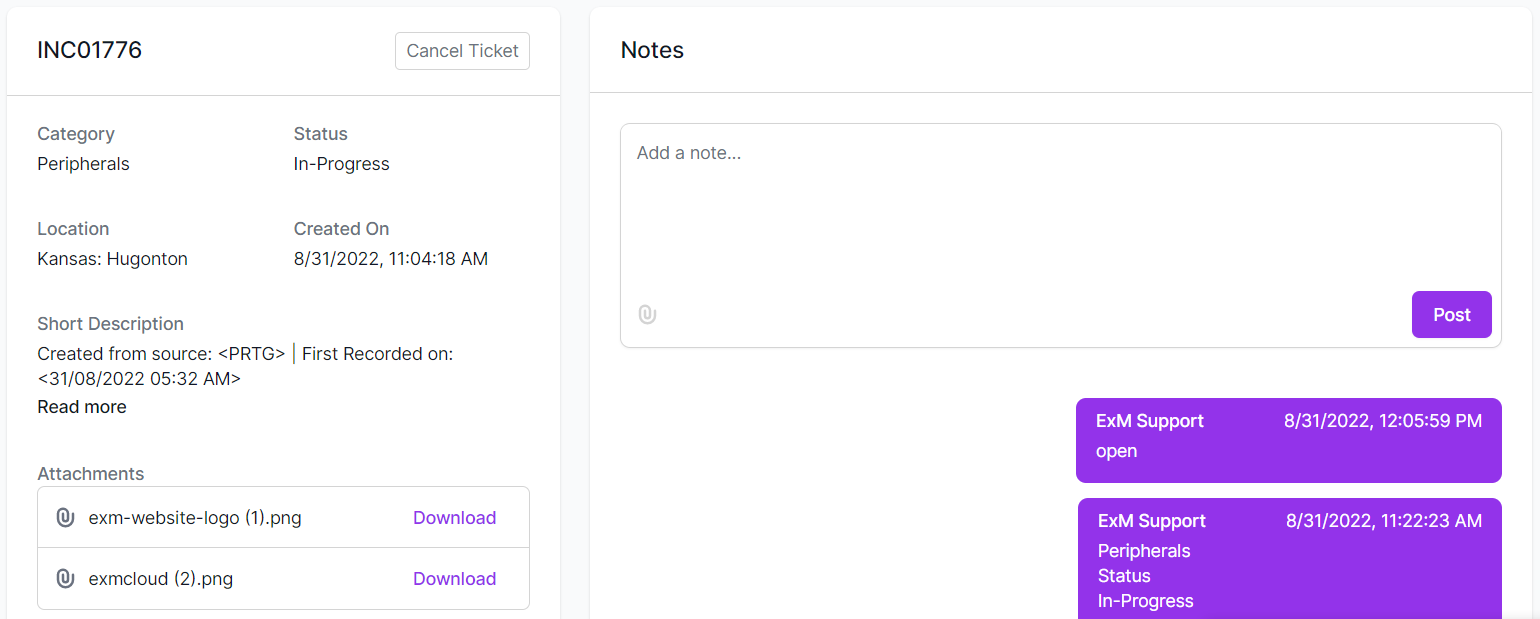Viewport: 1540px width, 619px height.
Task: Select the exmcloud (2).png file name
Action: click(x=161, y=579)
